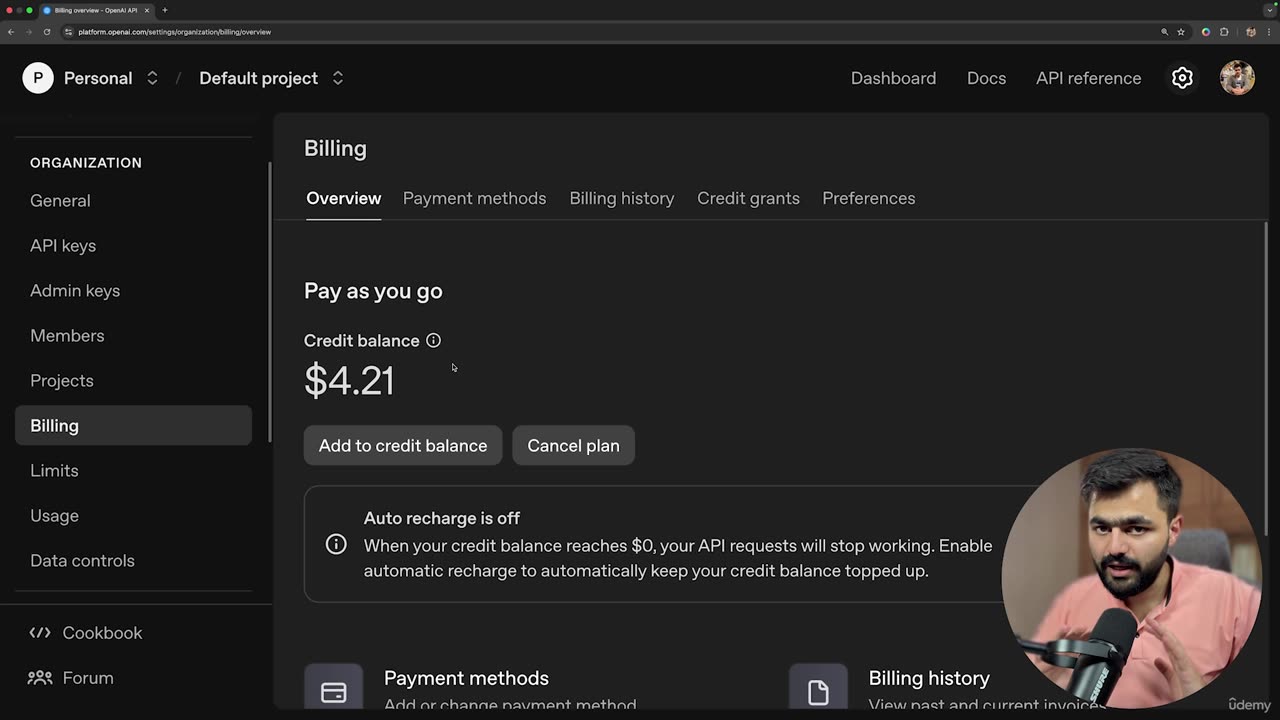Open the colorful ring browser extension
This screenshot has height=720, width=1280.
point(1206,32)
